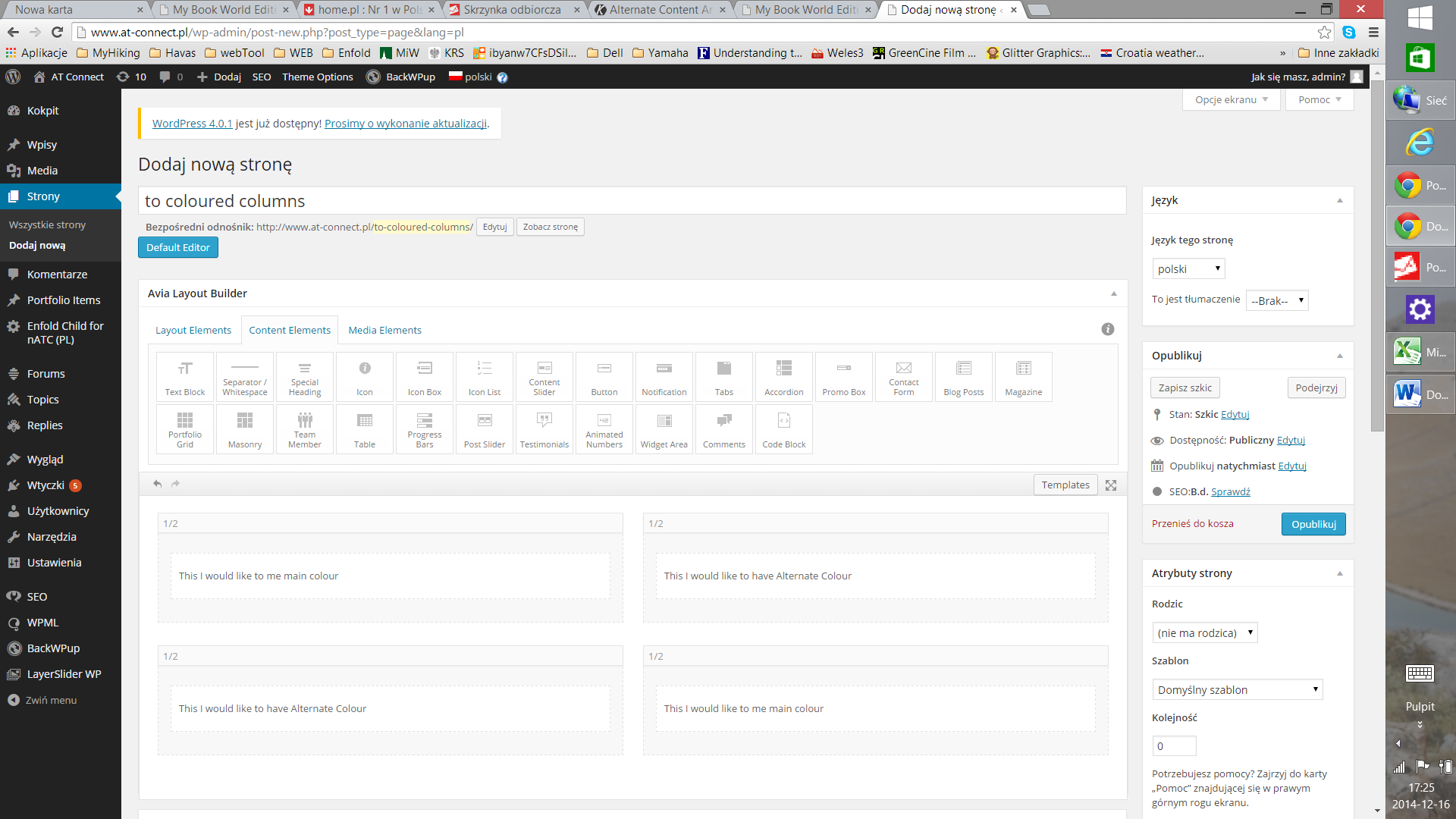Add an Accordion element
Viewport: 1456px width, 819px height.
784,377
